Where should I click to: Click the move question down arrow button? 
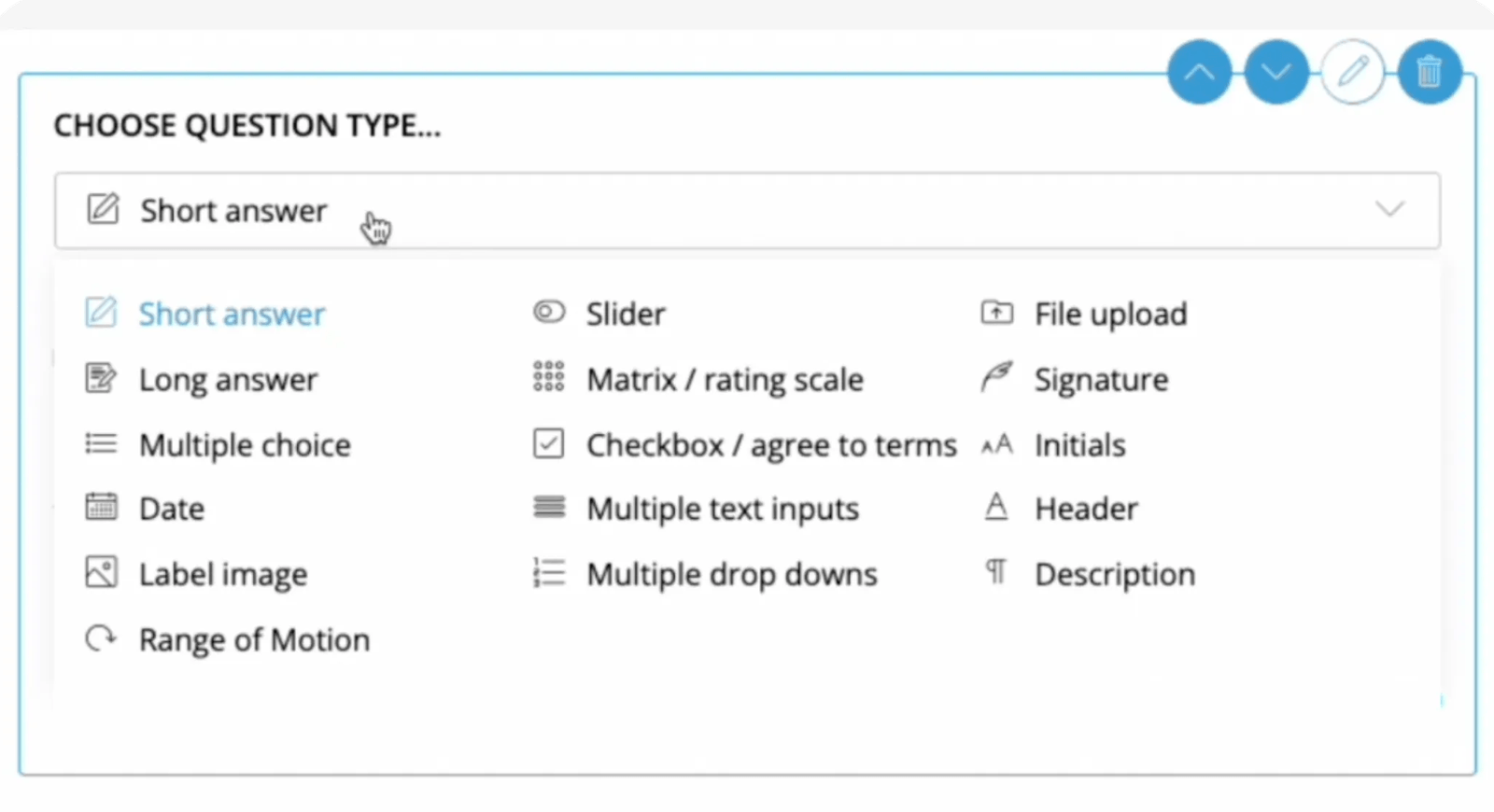(x=1276, y=72)
